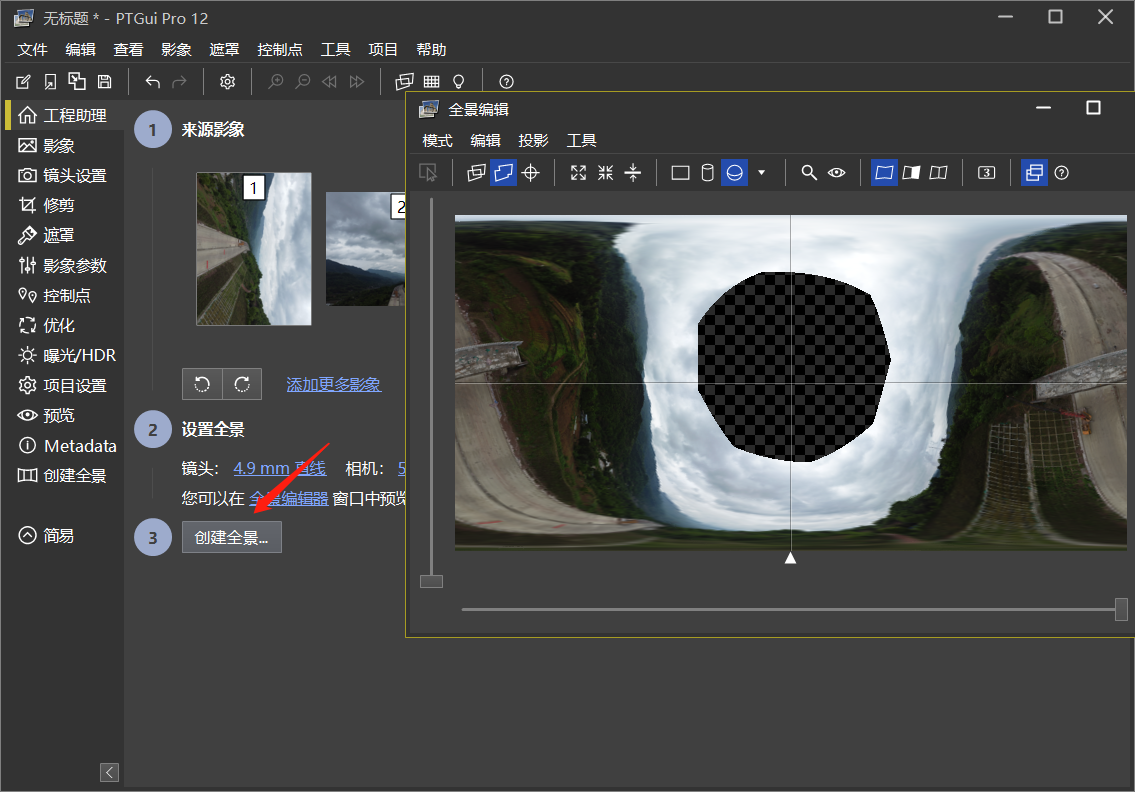Select rectilinear projection rectangle icon
Image resolution: width=1135 pixels, height=792 pixels.
(680, 173)
